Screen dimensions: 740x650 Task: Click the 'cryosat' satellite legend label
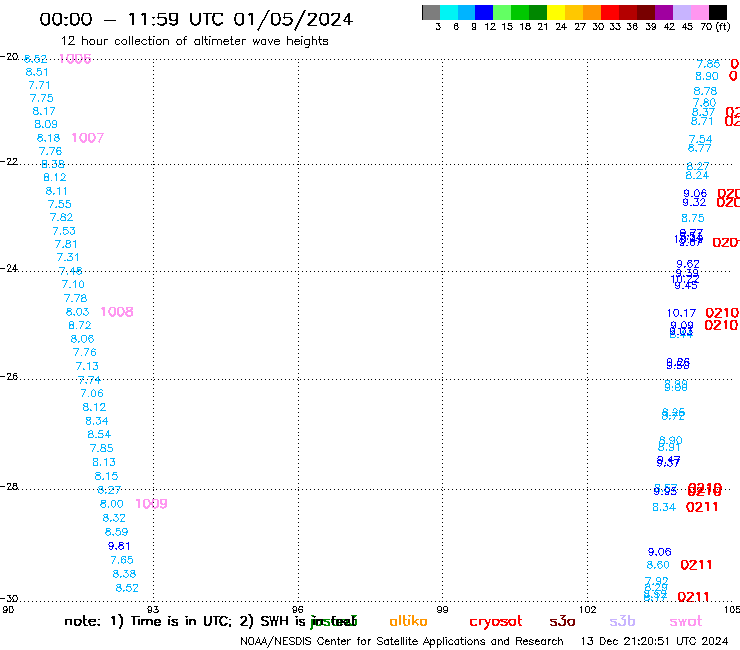coord(496,622)
